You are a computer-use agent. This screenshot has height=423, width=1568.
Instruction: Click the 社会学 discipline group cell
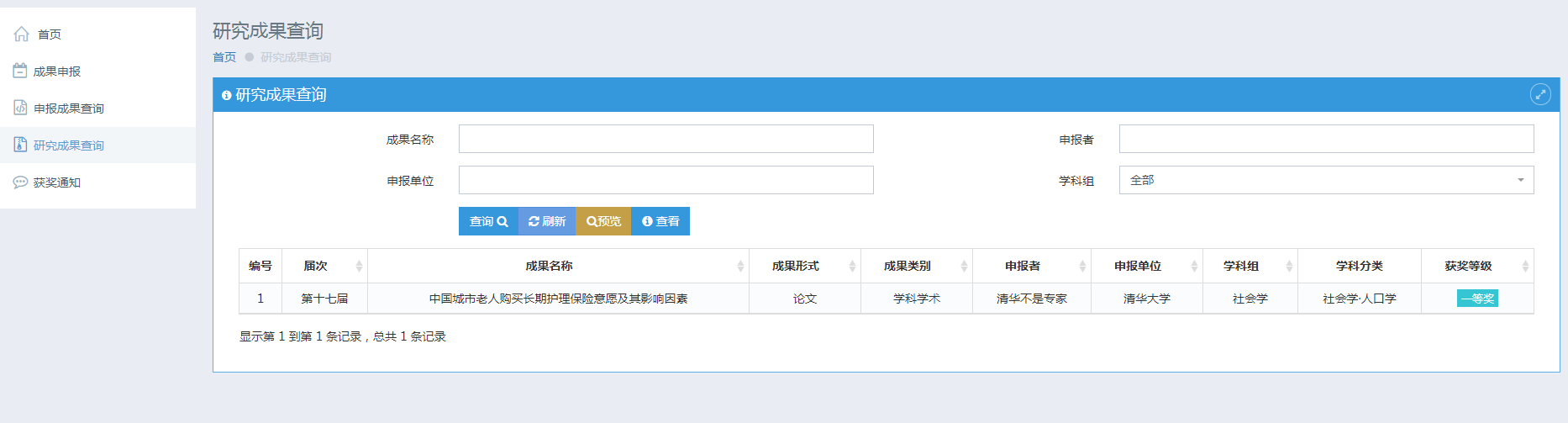pos(1250,299)
